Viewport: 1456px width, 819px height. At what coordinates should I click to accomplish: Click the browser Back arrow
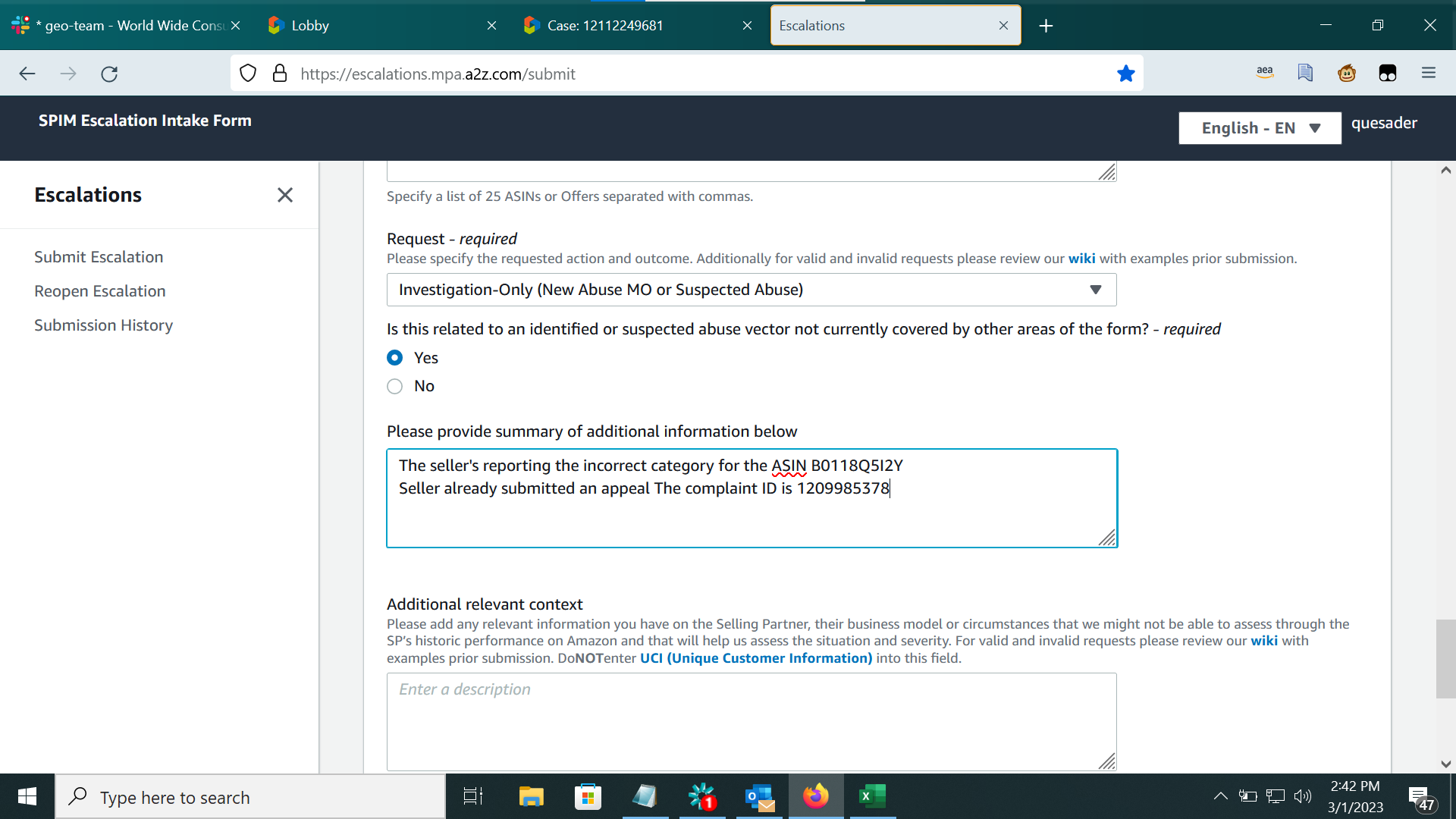click(27, 74)
